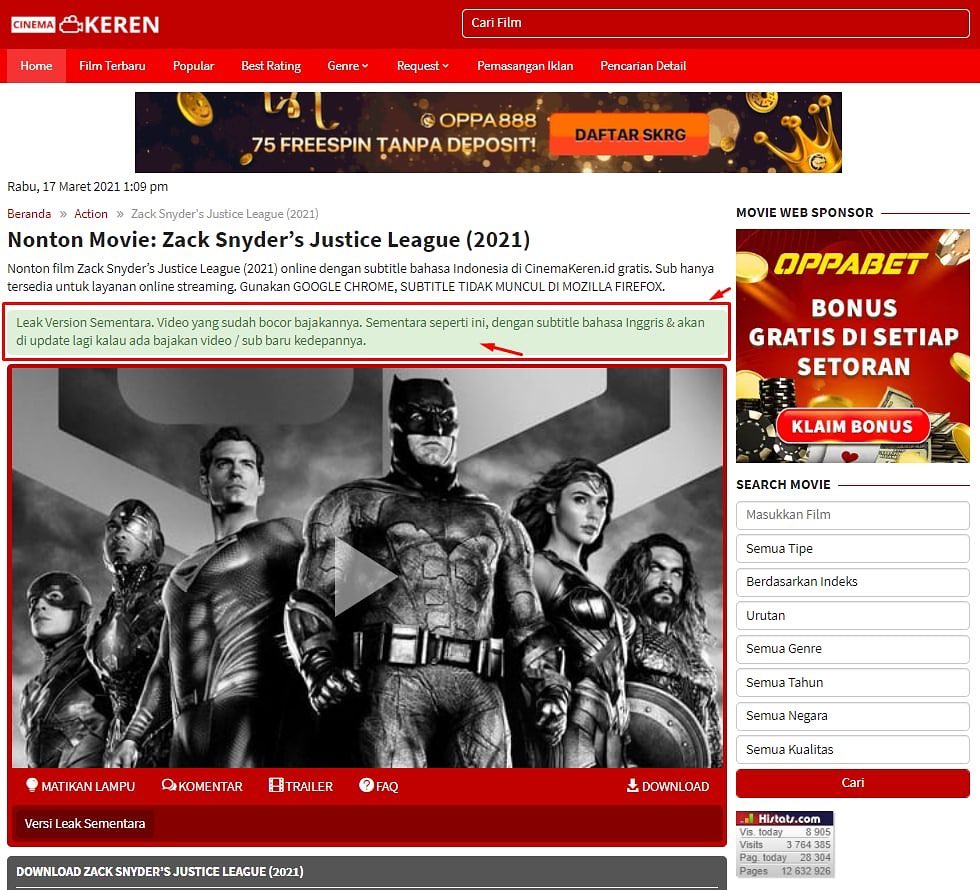Screen dimensions: 980x890
Task: Click the download arrow icon
Action: [632, 785]
